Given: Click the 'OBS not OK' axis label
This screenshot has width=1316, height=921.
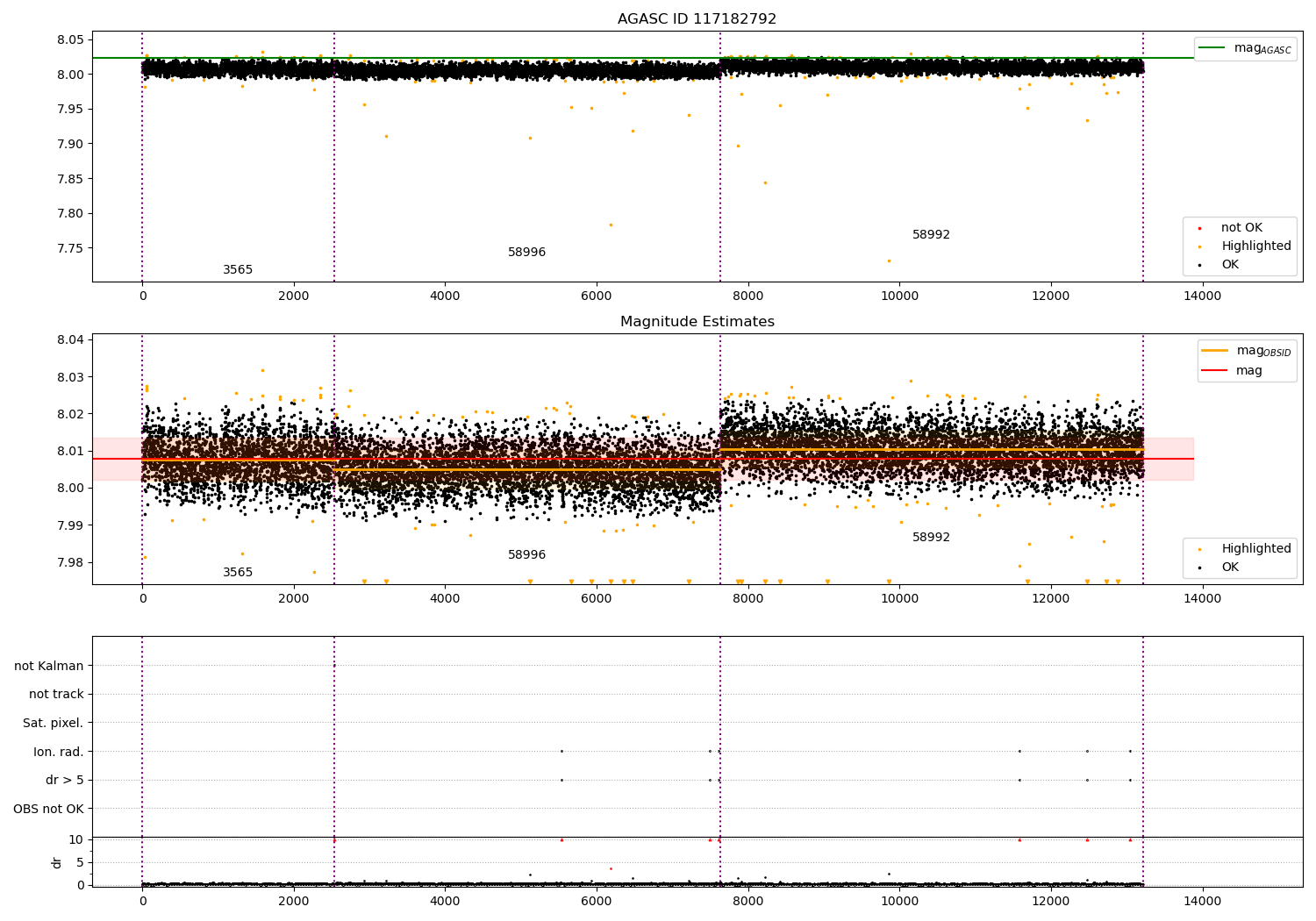Looking at the screenshot, I should pyautogui.click(x=49, y=809).
